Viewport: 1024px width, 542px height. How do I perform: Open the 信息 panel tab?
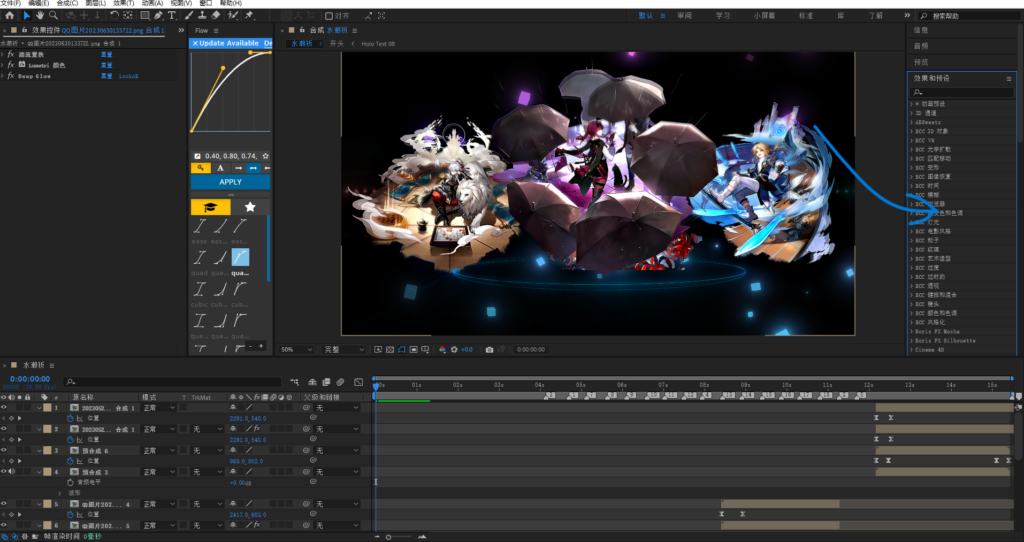pyautogui.click(x=921, y=30)
